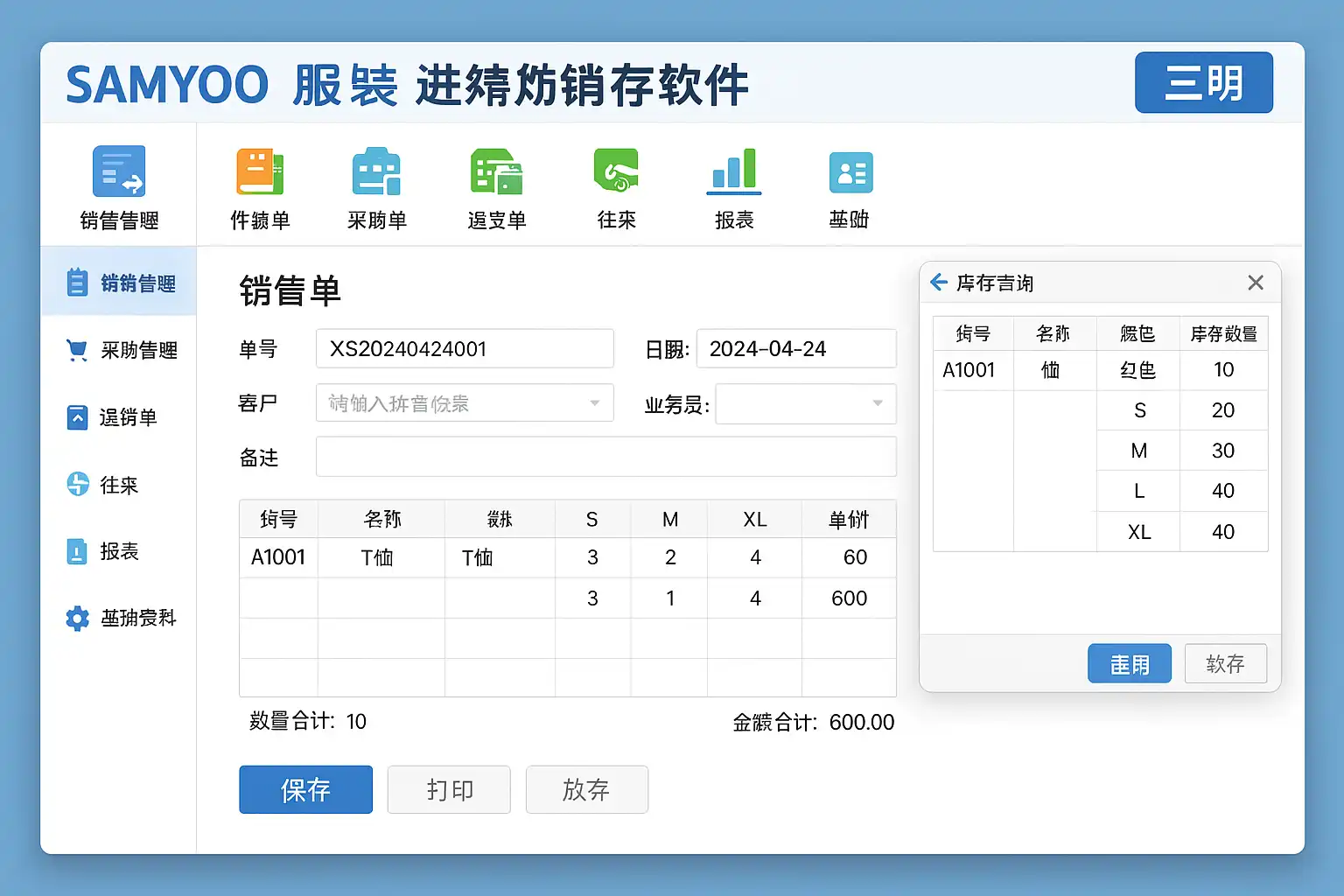Open the 采购单 briefcase icon
The height and width of the screenshot is (896, 1344).
point(376,171)
